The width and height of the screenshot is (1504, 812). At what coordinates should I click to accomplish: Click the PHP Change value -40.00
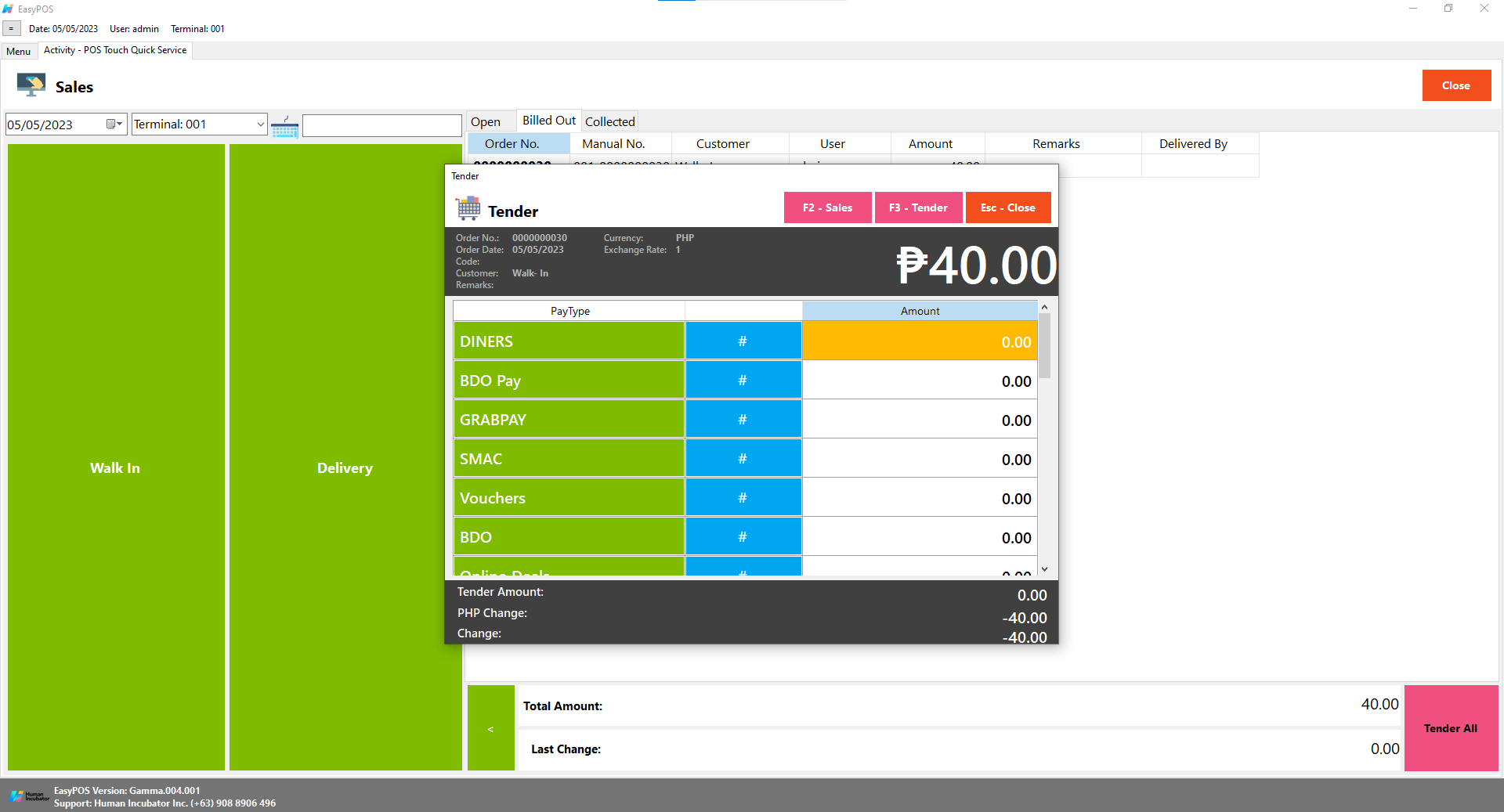1025,618
